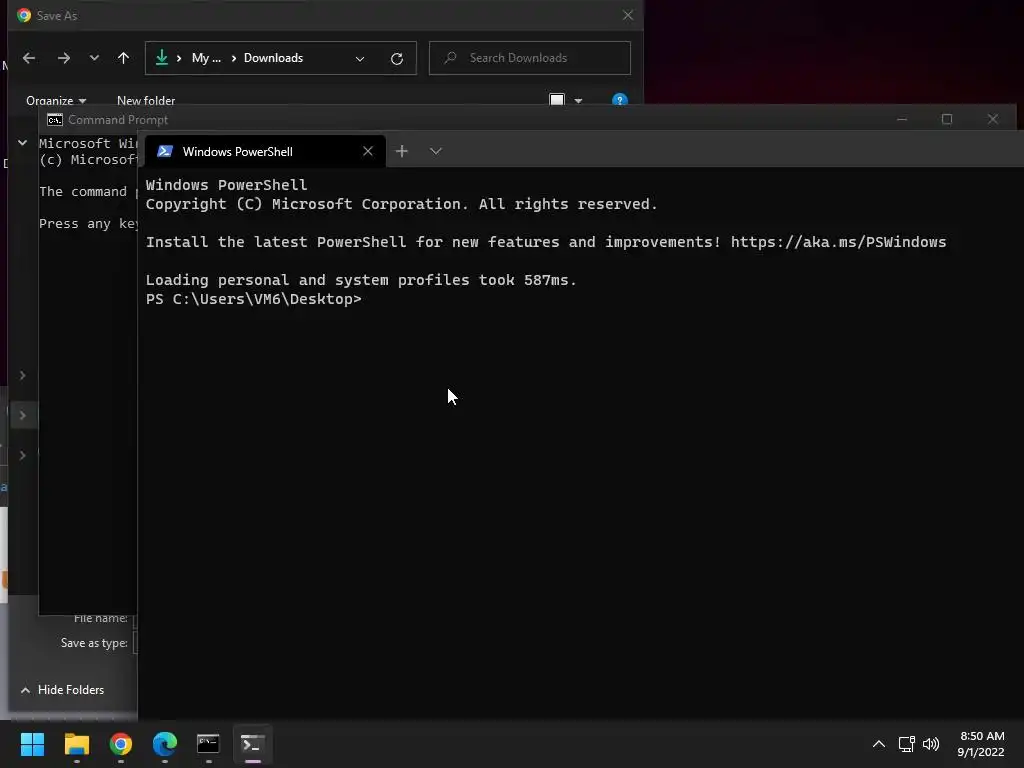
Task: Open the Organize menu
Action: coord(56,101)
